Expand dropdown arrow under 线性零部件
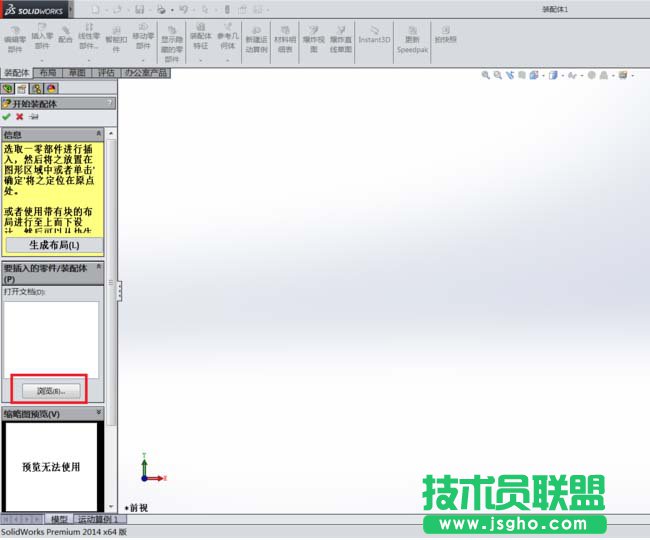 89,61
